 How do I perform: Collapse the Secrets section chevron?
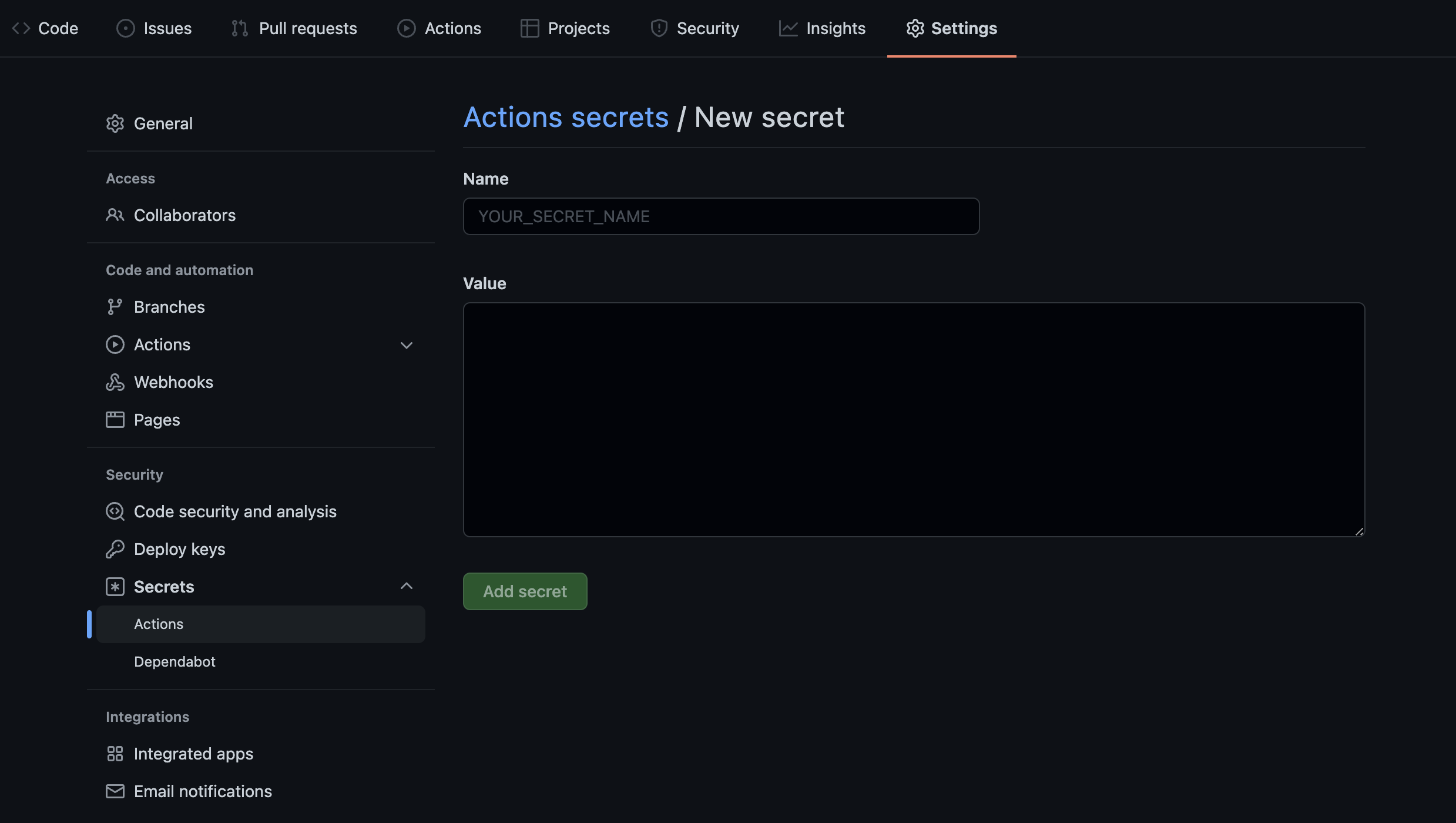click(407, 586)
